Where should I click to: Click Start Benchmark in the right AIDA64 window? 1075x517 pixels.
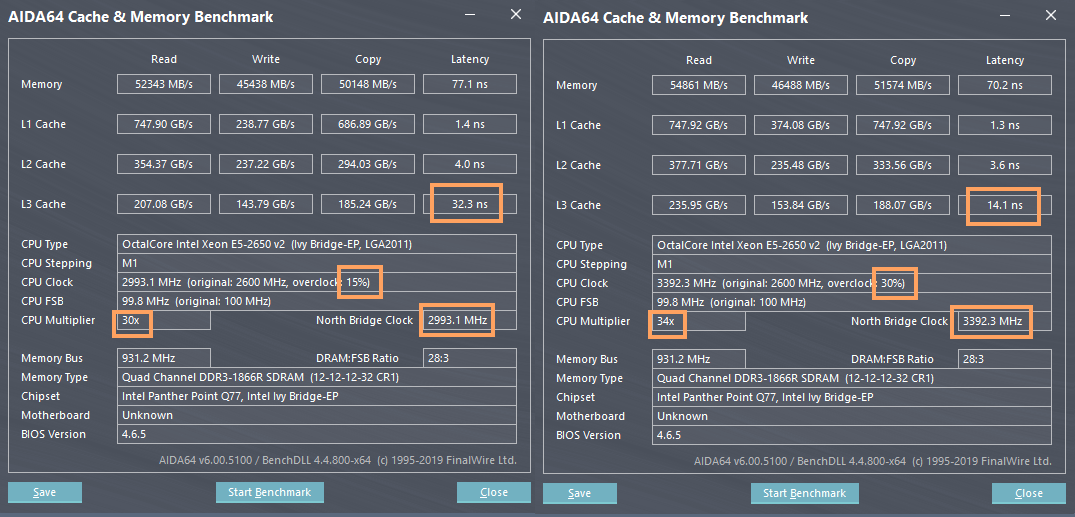tap(804, 493)
